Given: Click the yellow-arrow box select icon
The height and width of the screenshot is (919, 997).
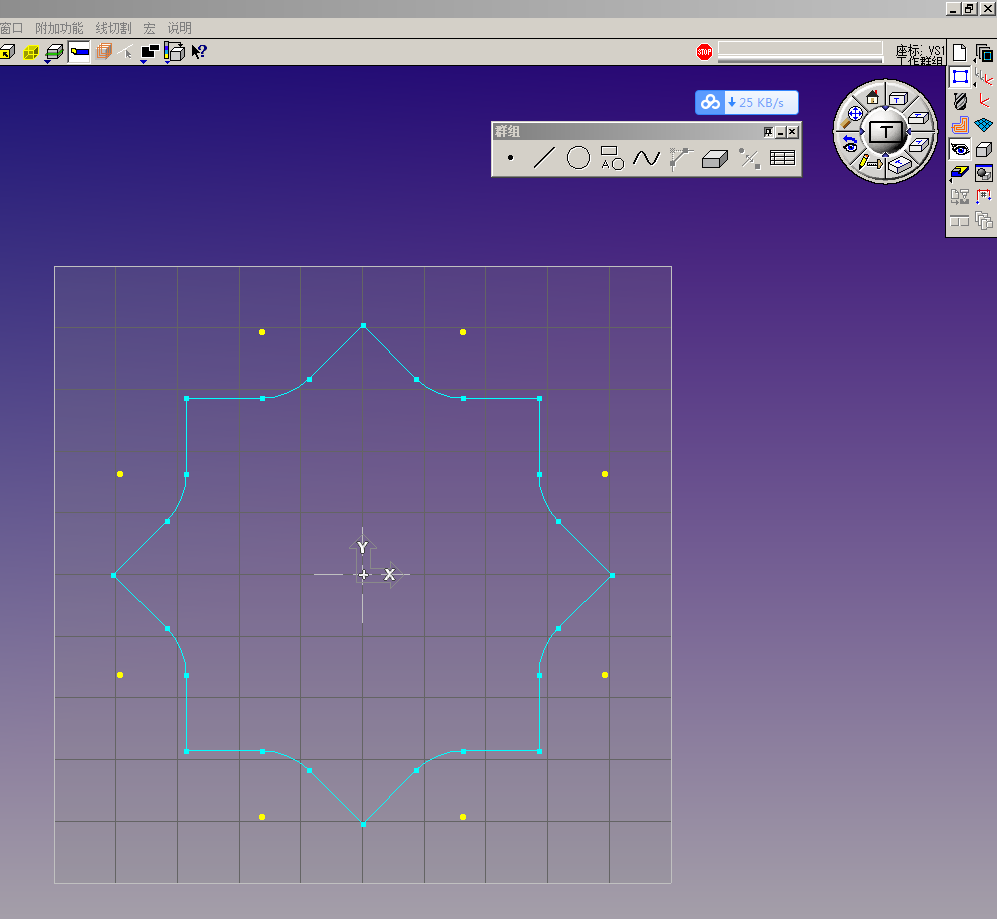Looking at the screenshot, I should pyautogui.click(x=8, y=52).
